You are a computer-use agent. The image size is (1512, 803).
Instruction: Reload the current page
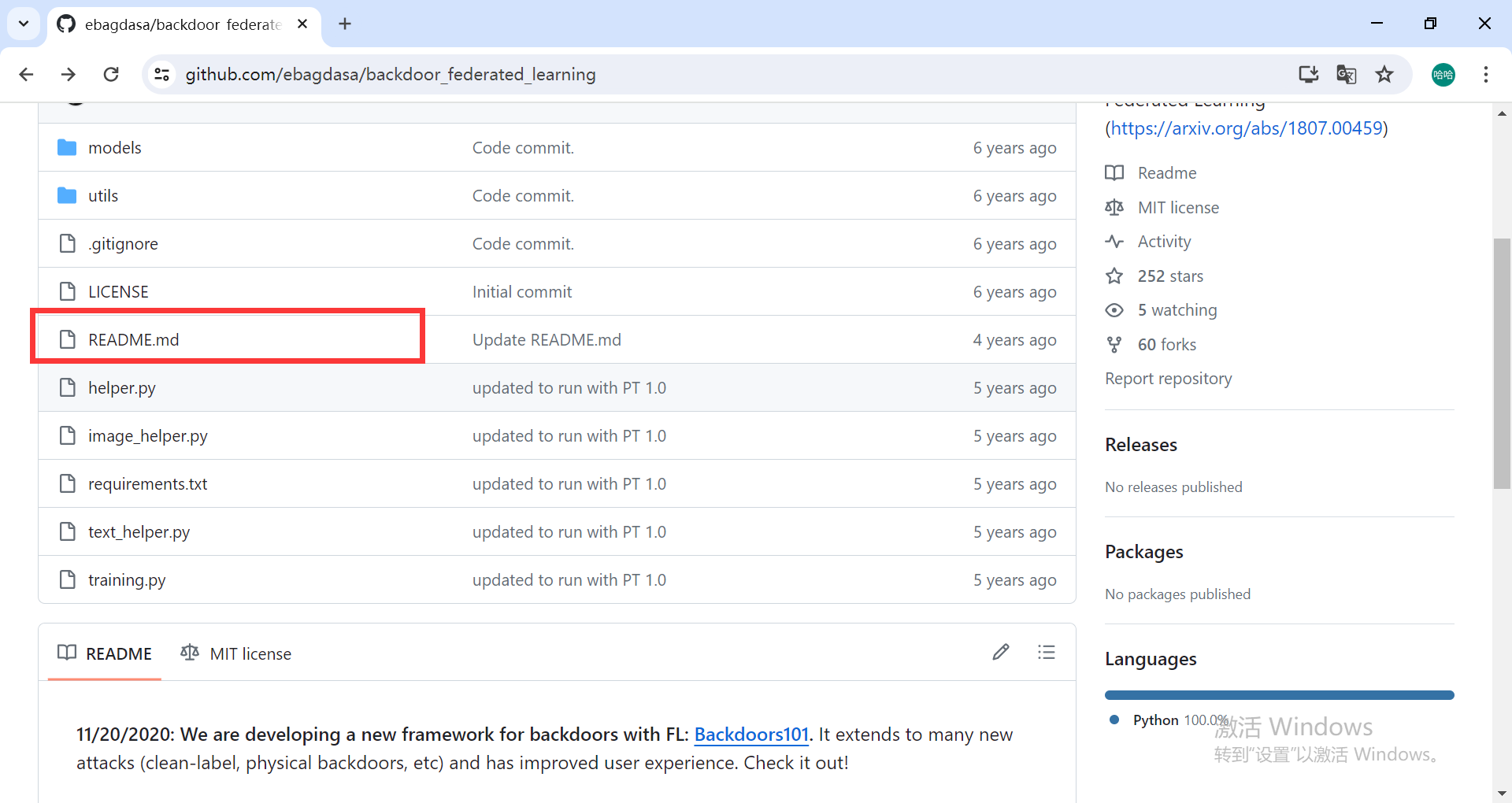(x=111, y=74)
